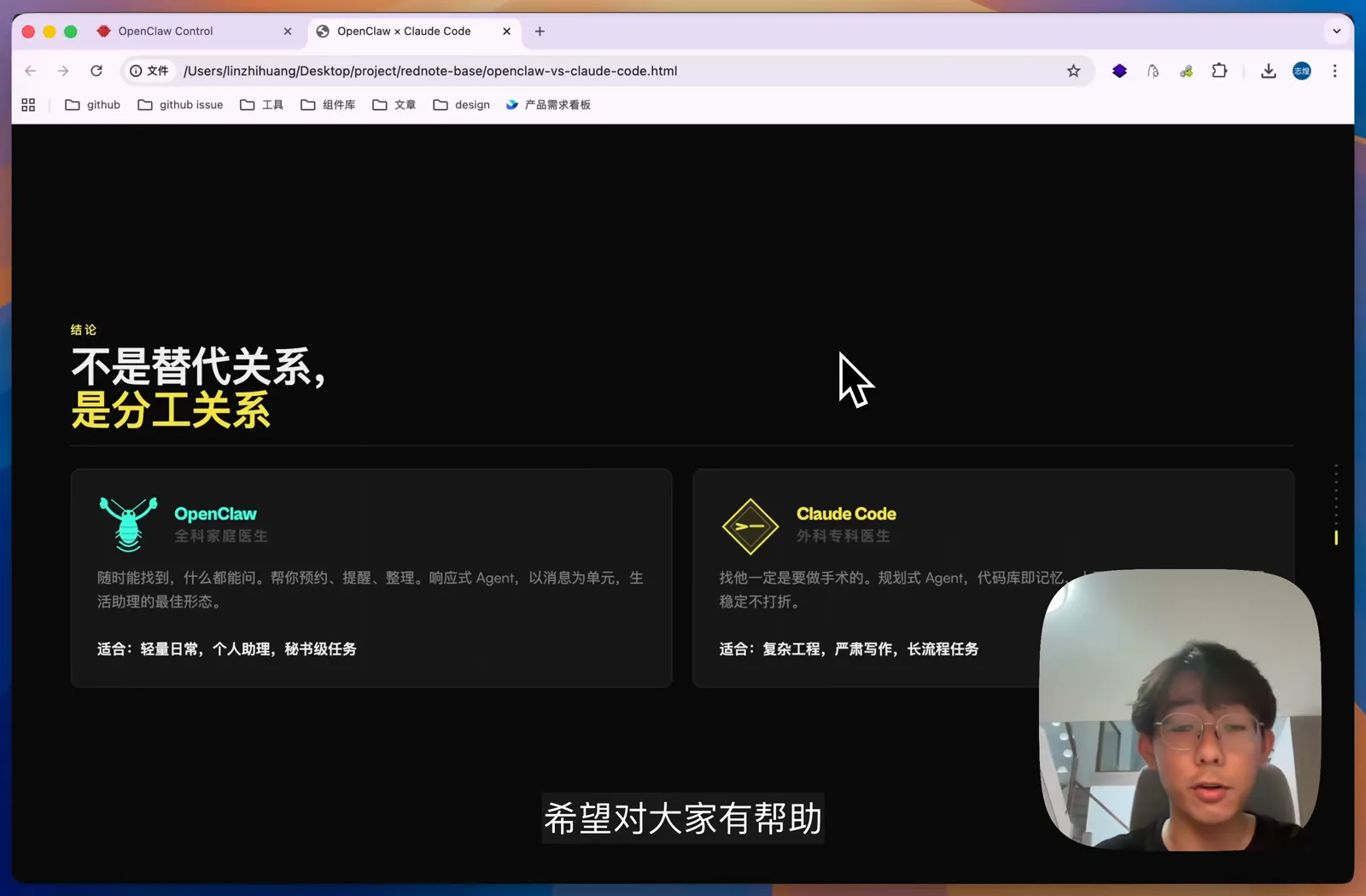
Task: Click the 希望对大家有帮助 subtitle caption
Action: tap(683, 818)
